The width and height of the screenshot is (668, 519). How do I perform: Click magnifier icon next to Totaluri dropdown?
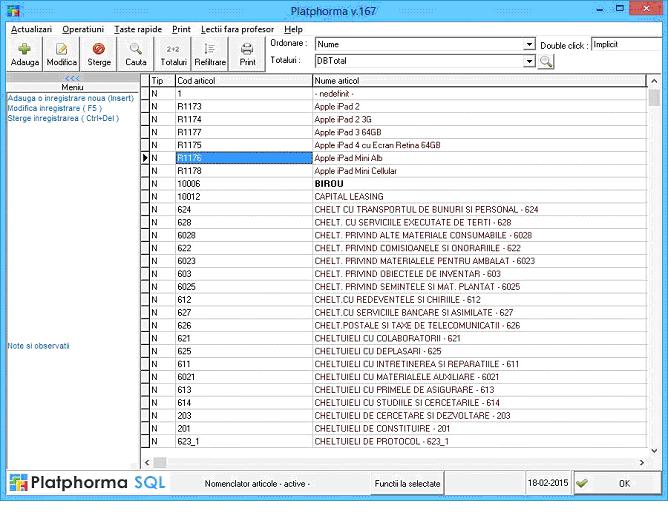546,62
